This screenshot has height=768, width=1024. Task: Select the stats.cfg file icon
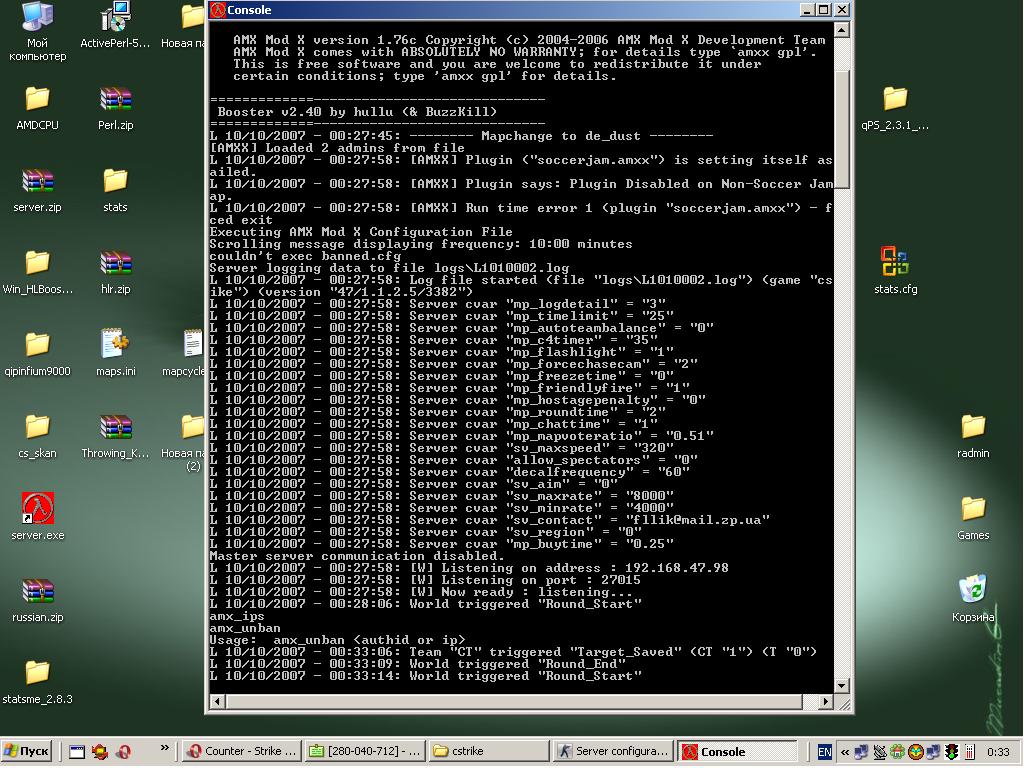coord(895,270)
